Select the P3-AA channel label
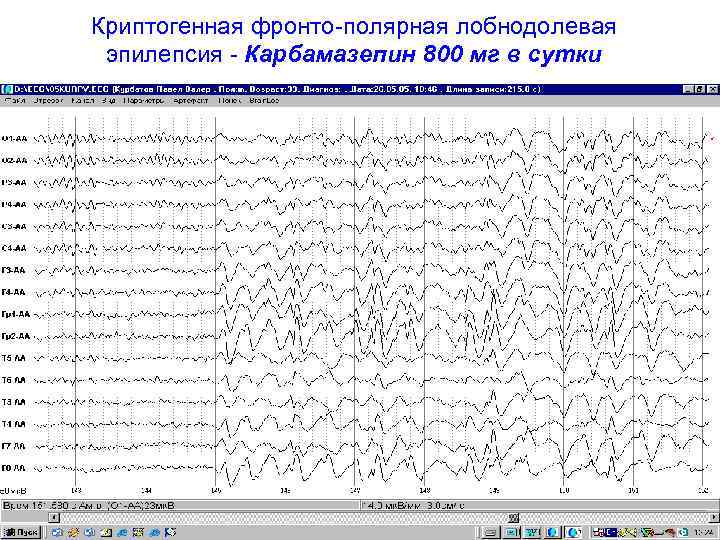This screenshot has height=540, width=720. click(14, 183)
